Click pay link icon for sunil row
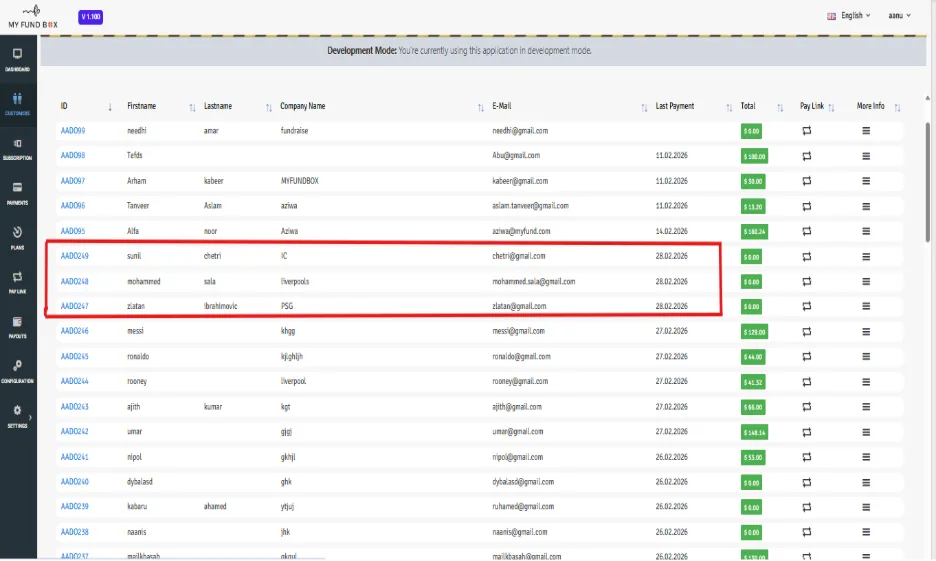Viewport: 936px width, 561px height. coord(806,257)
